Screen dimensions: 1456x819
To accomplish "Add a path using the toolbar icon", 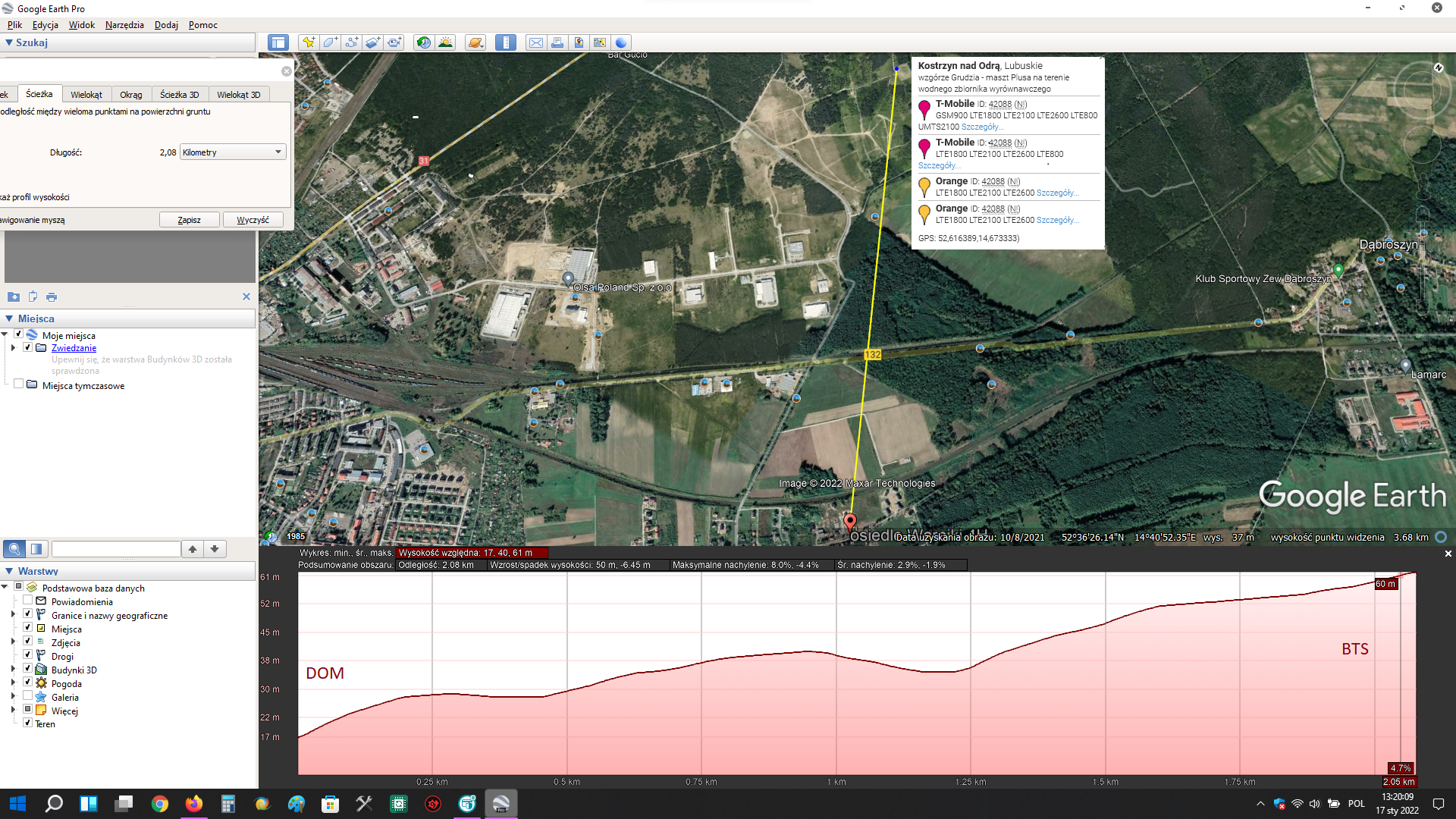I will click(351, 42).
